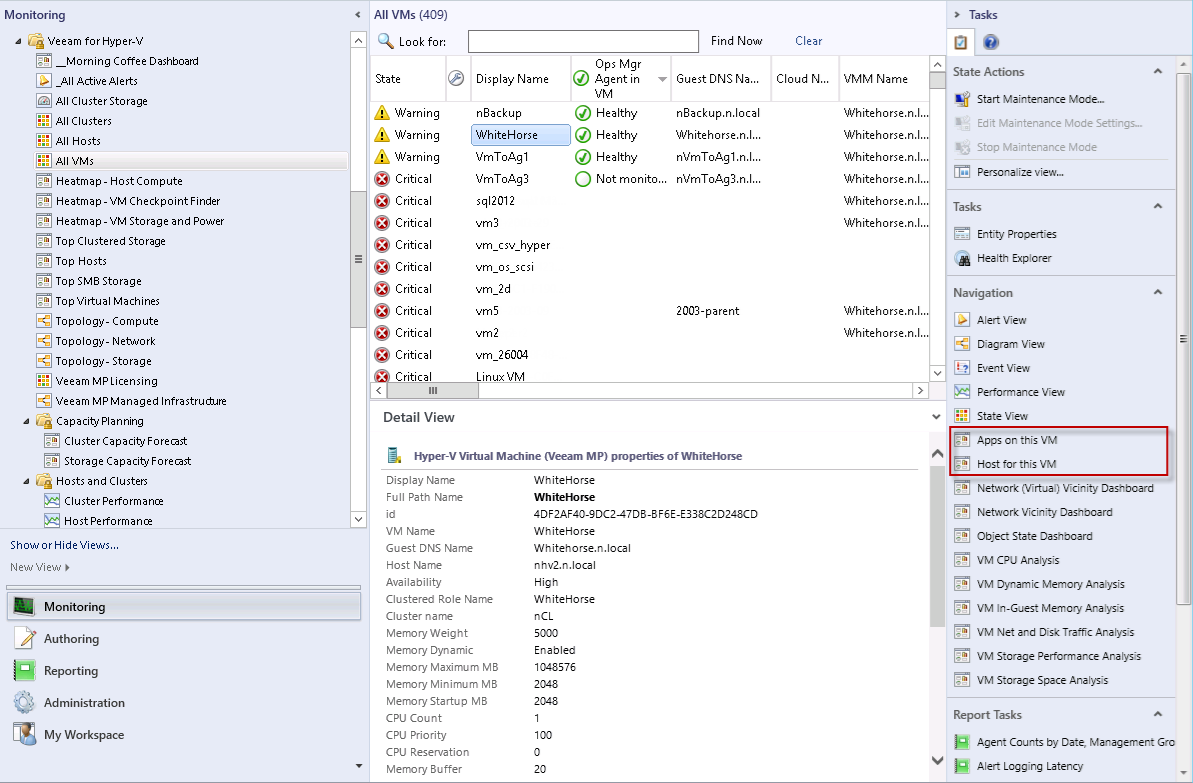Open VM Storage Space Analysis

click(1042, 680)
